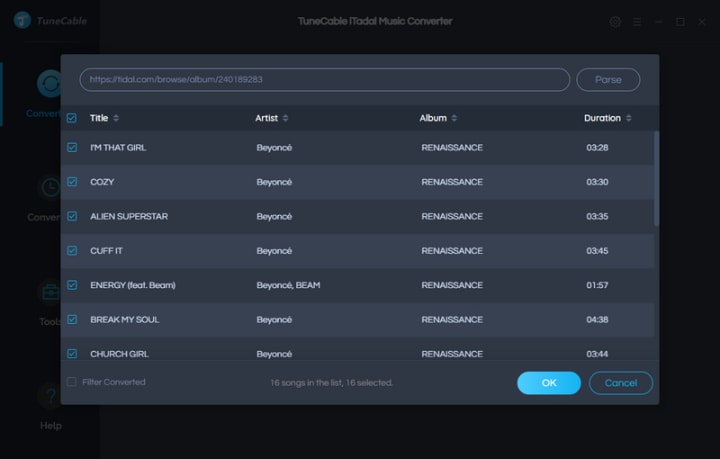This screenshot has height=459, width=720.
Task: Open the settings gear in the title bar
Action: 615,22
